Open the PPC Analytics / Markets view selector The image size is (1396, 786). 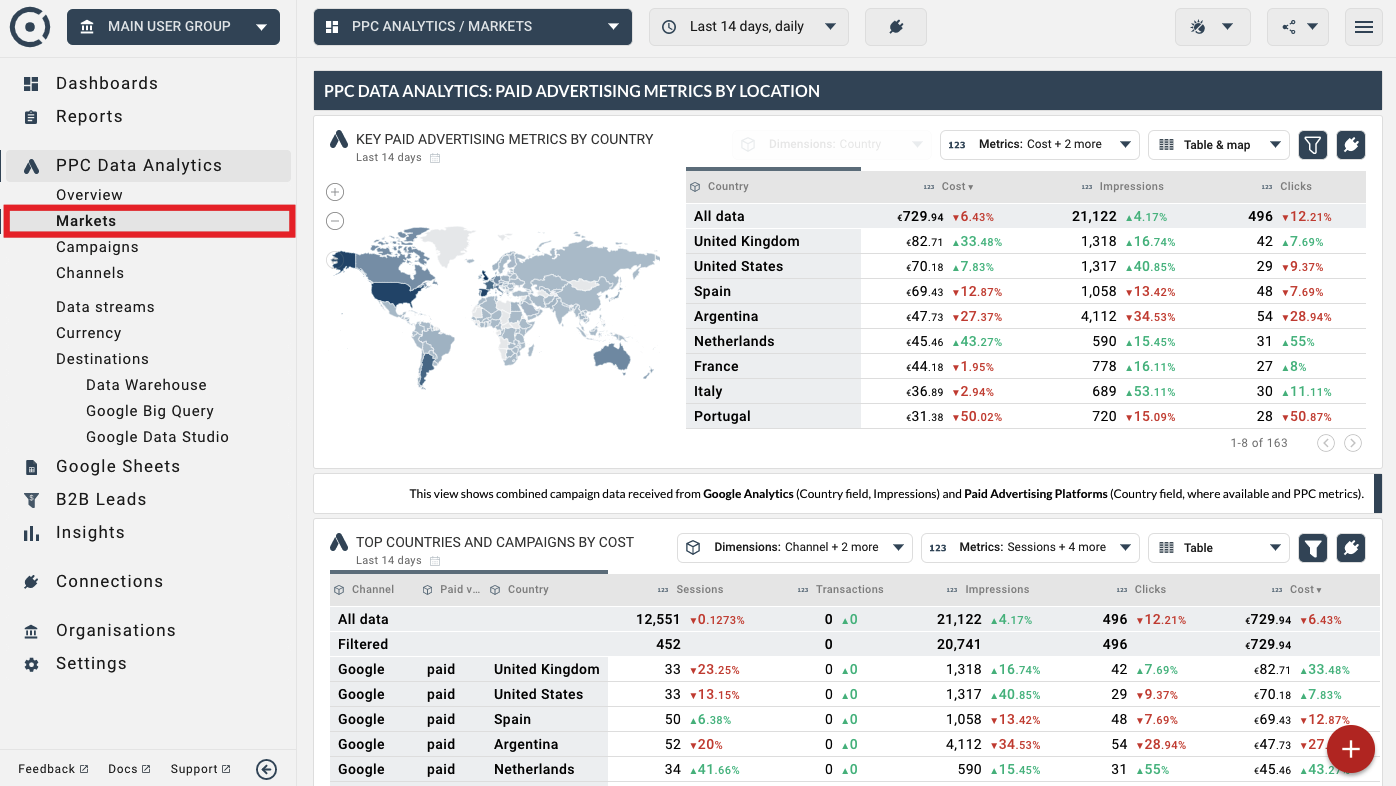coord(473,27)
